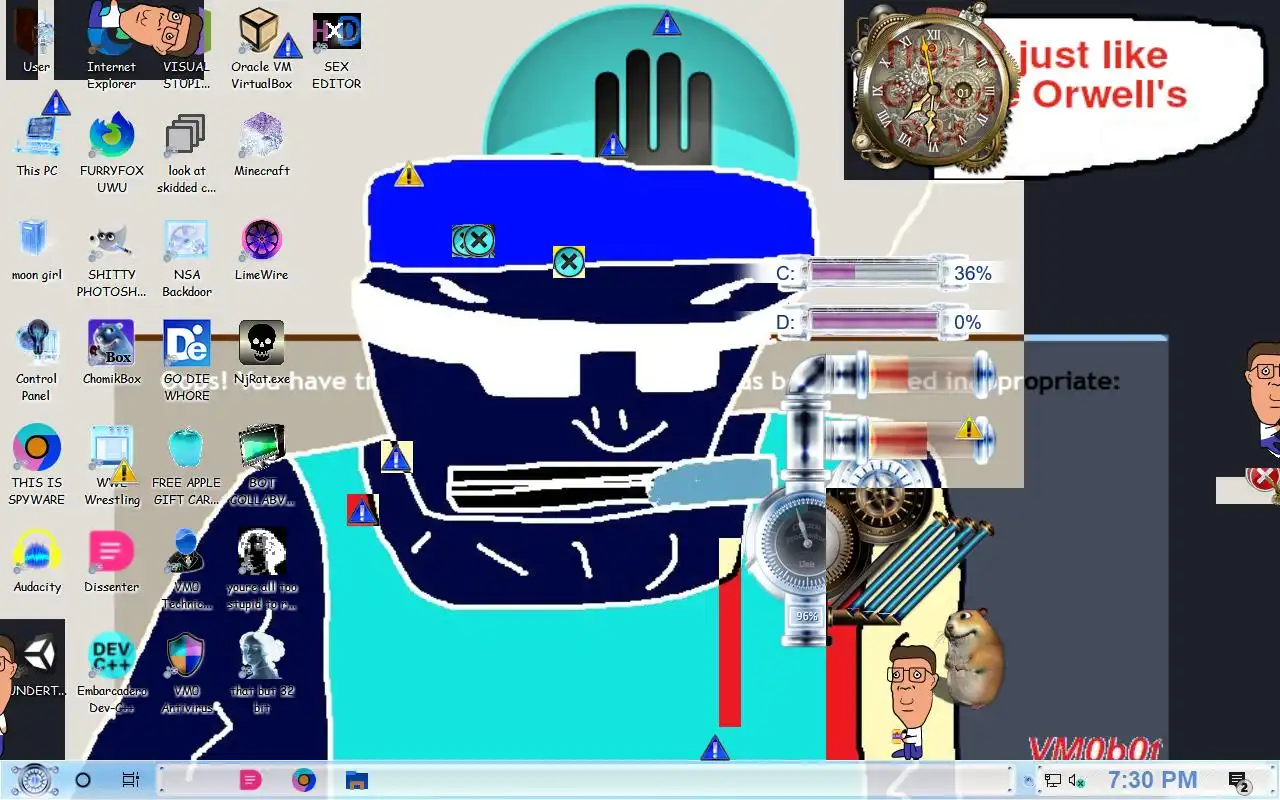Open the Start menu button
The image size is (1280, 800).
coord(34,780)
